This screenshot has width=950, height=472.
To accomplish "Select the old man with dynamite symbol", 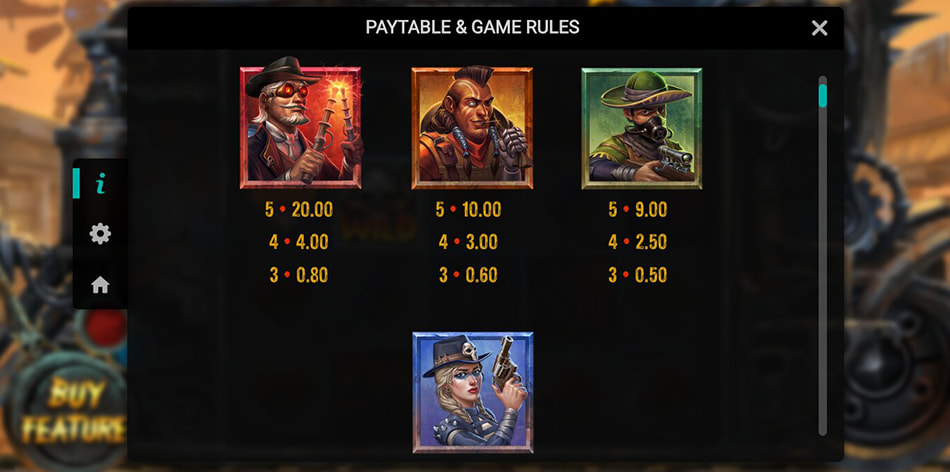I will [x=301, y=127].
